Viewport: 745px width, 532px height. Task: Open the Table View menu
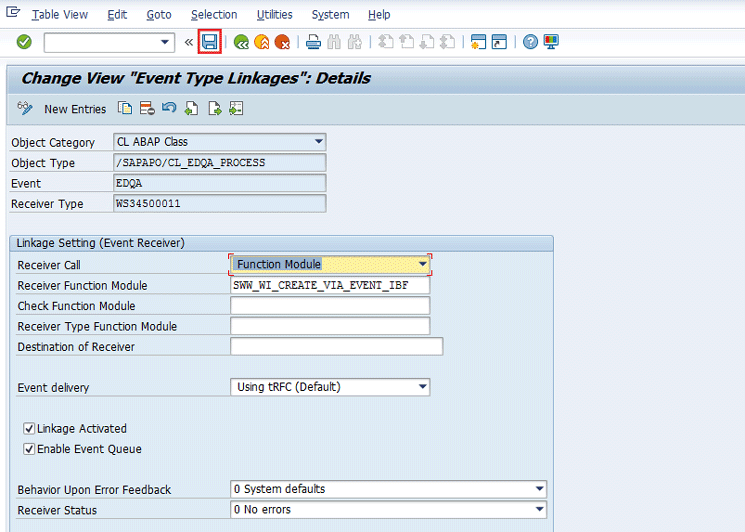click(59, 15)
